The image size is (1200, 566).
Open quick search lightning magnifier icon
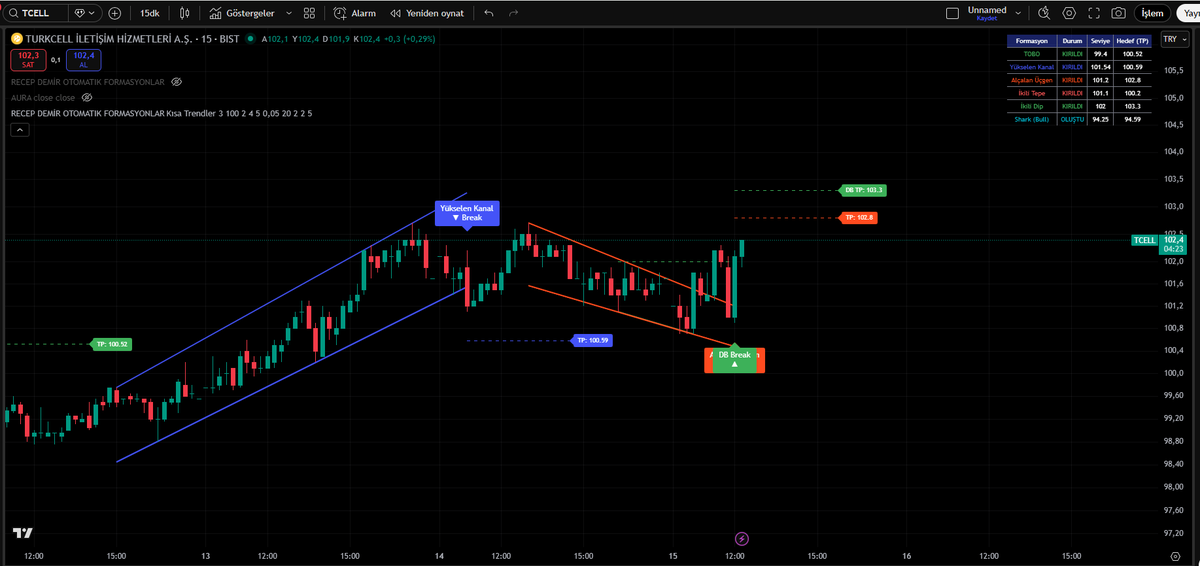point(1045,13)
